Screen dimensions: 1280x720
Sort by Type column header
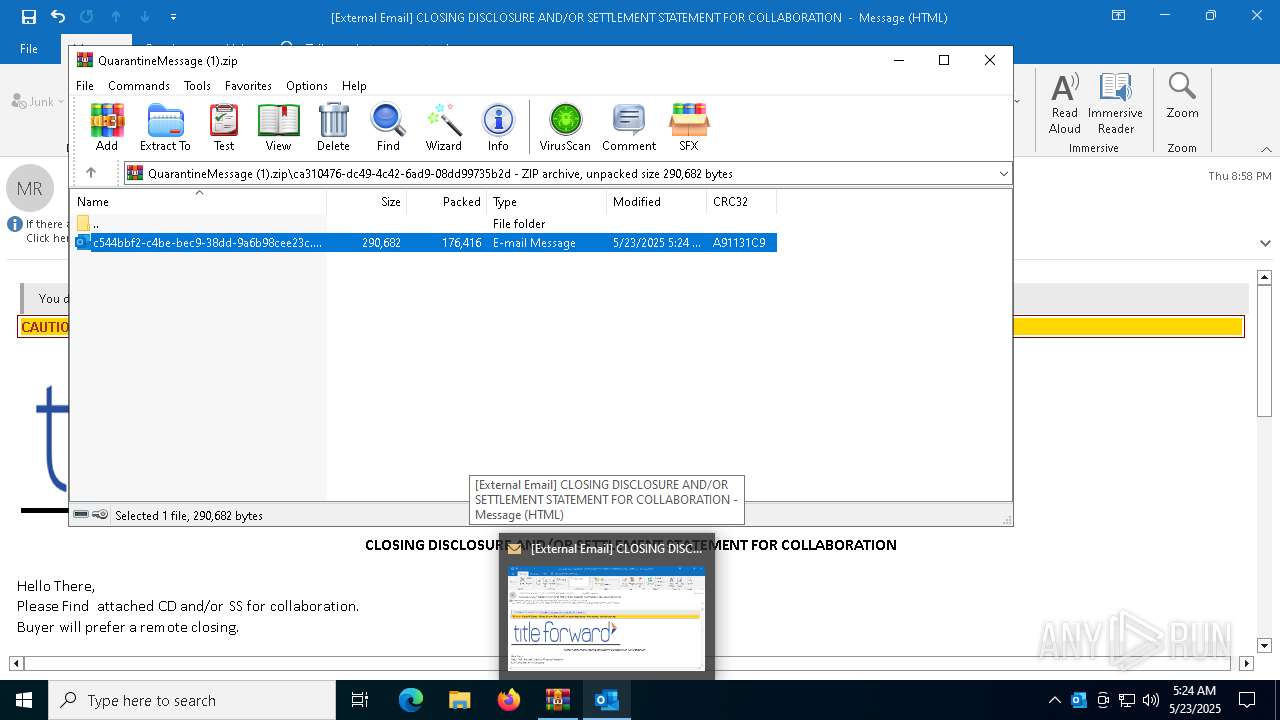tap(547, 202)
